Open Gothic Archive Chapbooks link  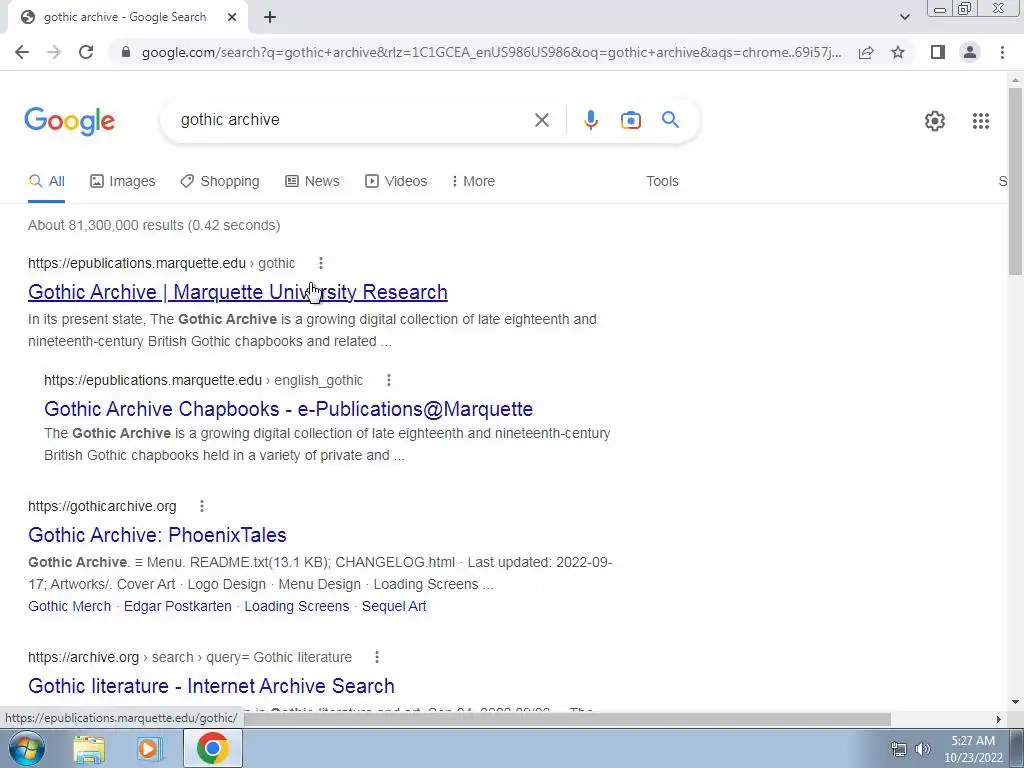coord(288,409)
